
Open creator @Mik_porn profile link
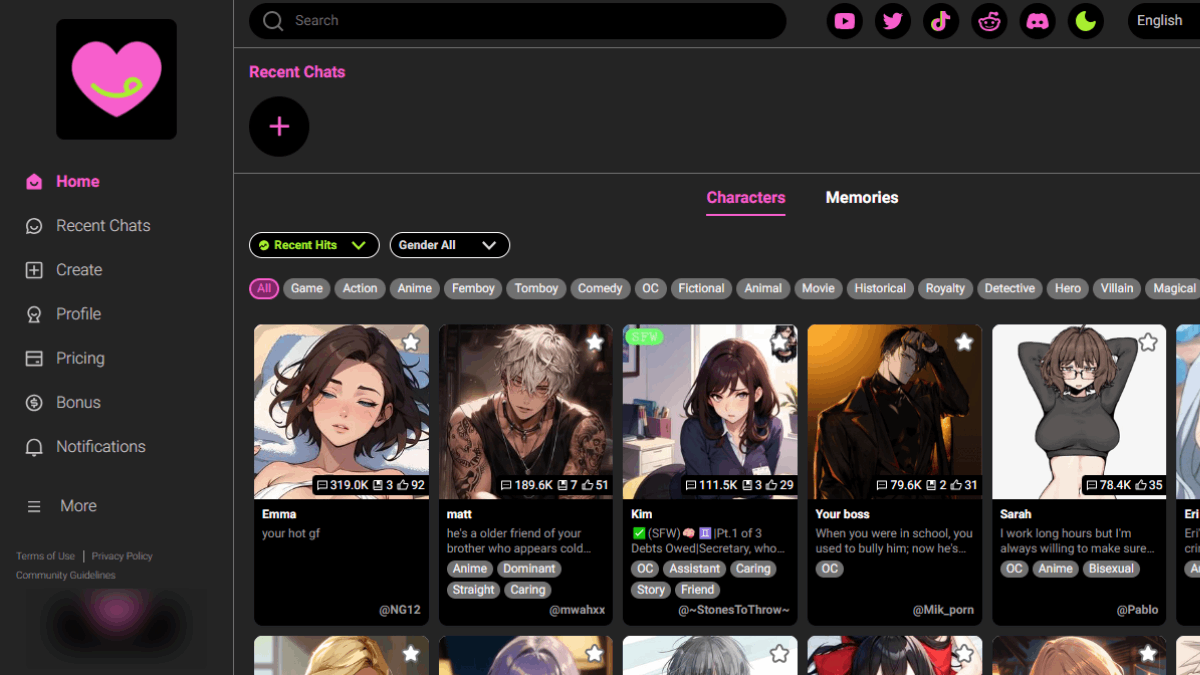click(x=943, y=610)
